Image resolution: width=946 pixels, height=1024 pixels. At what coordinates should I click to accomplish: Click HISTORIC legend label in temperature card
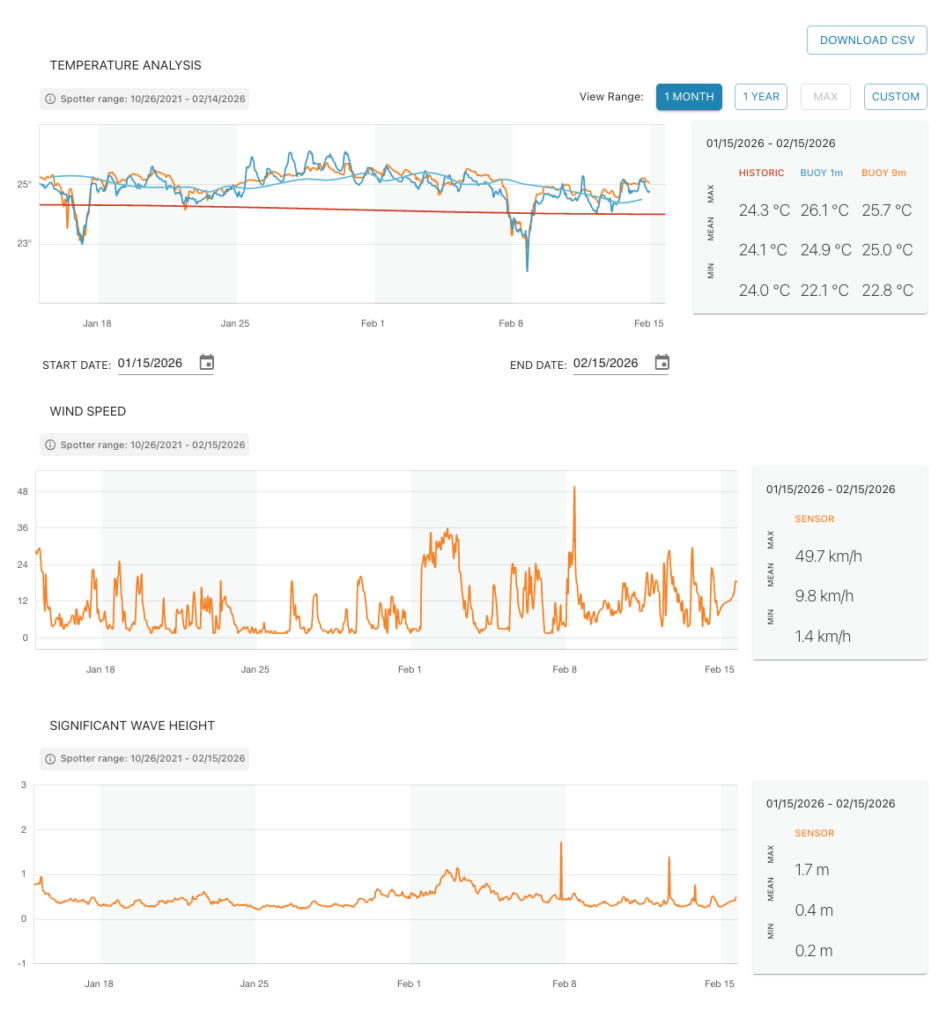(x=761, y=173)
